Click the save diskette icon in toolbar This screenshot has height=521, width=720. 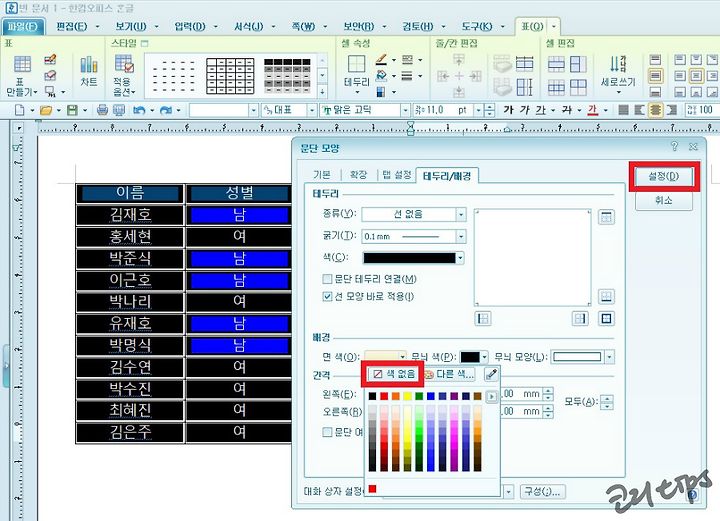pos(72,110)
